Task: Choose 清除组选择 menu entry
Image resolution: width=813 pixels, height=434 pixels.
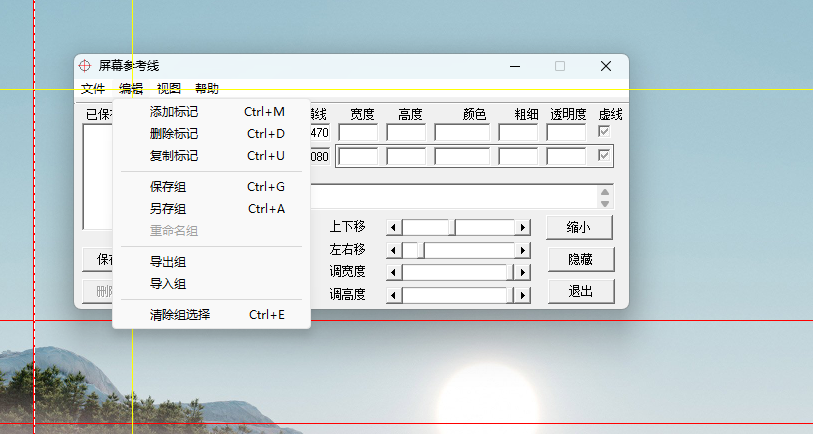Action: pos(212,315)
